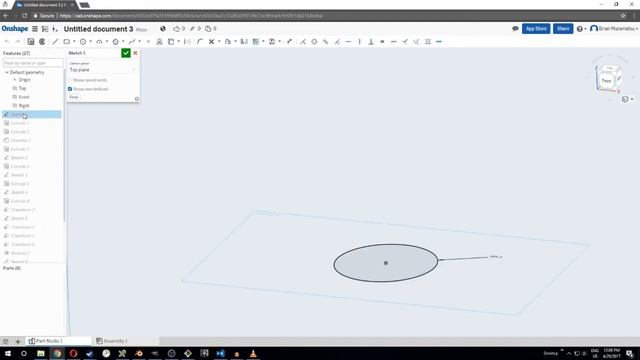Viewport: 640px width, 360px height.
Task: Open the spline tool dropdown arrow
Action: tap(139, 42)
